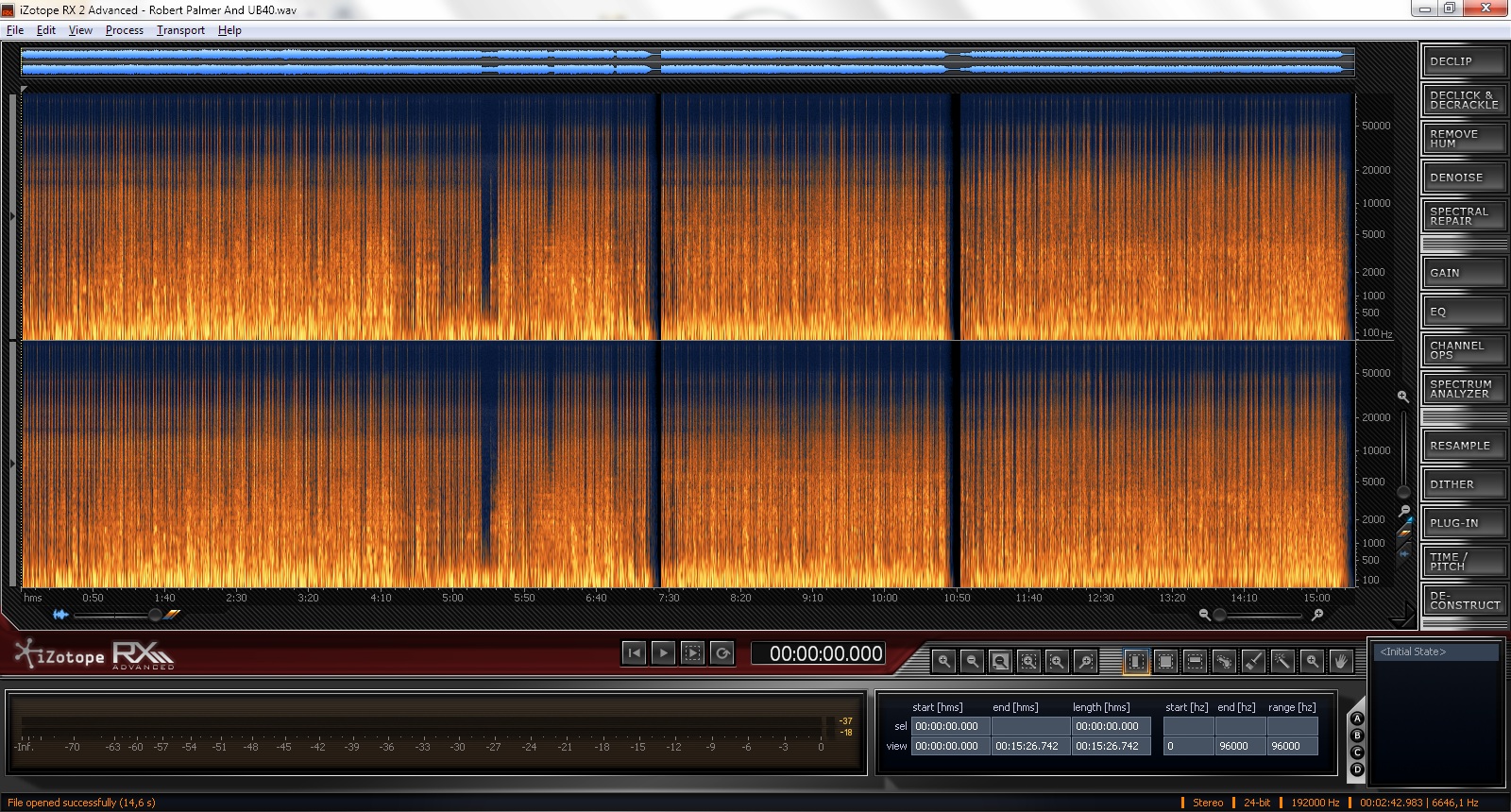
Task: Select compare setting A
Action: [1357, 719]
